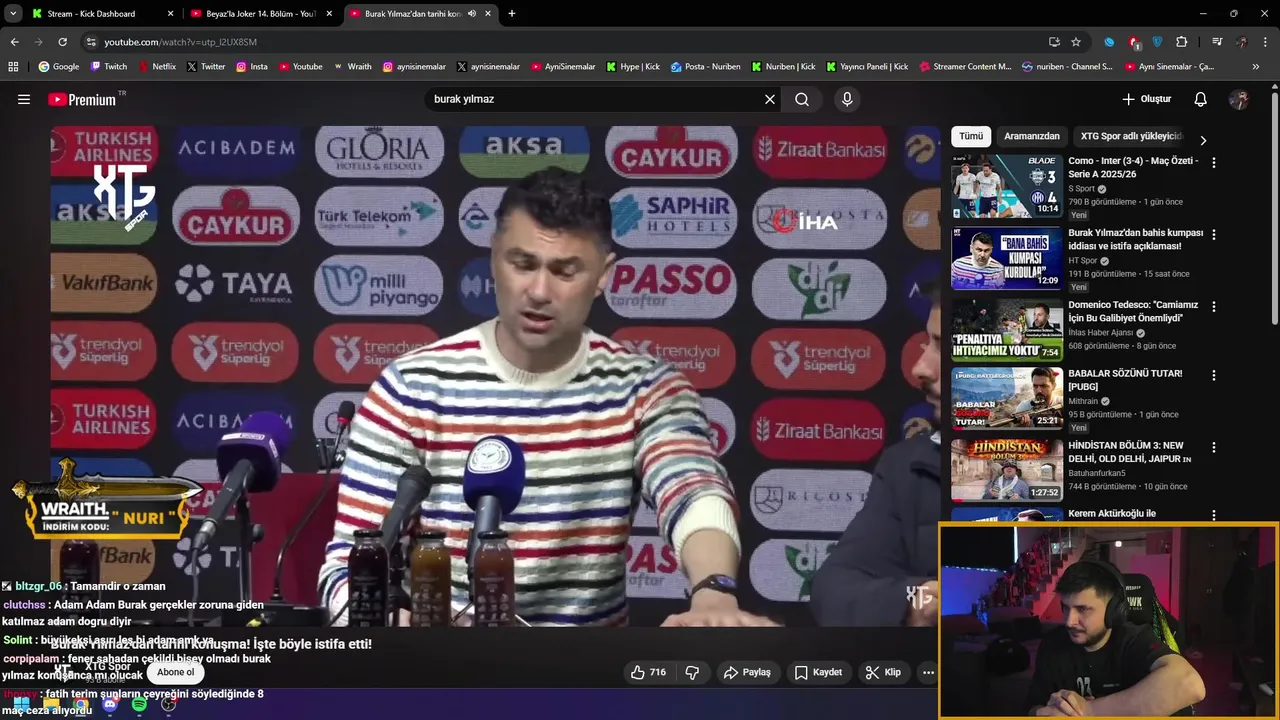This screenshot has height=720, width=1280.
Task: Open Domenico Tedesco video title link
Action: pos(1133,311)
